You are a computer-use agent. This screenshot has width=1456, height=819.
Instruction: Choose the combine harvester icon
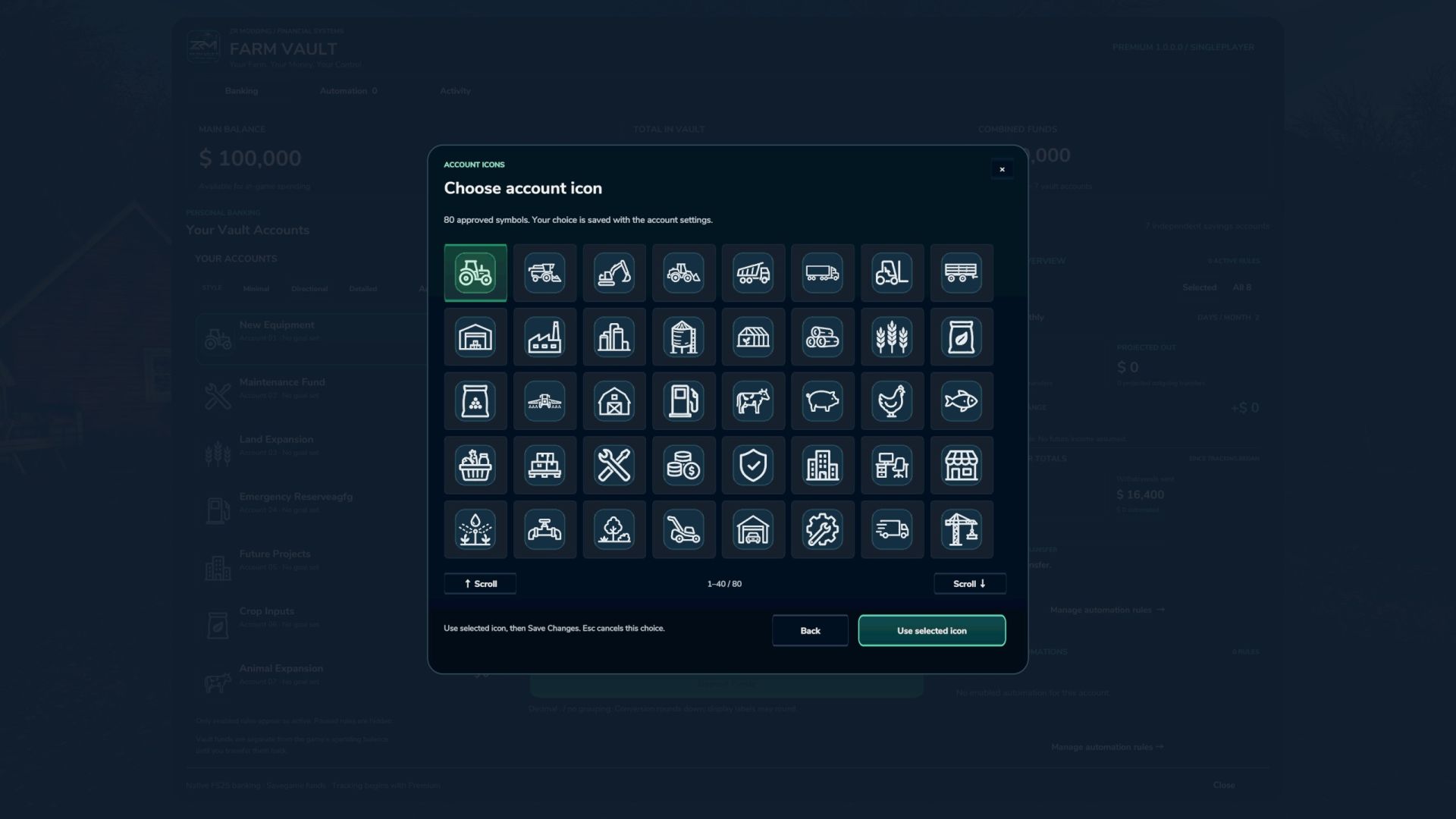tap(544, 273)
